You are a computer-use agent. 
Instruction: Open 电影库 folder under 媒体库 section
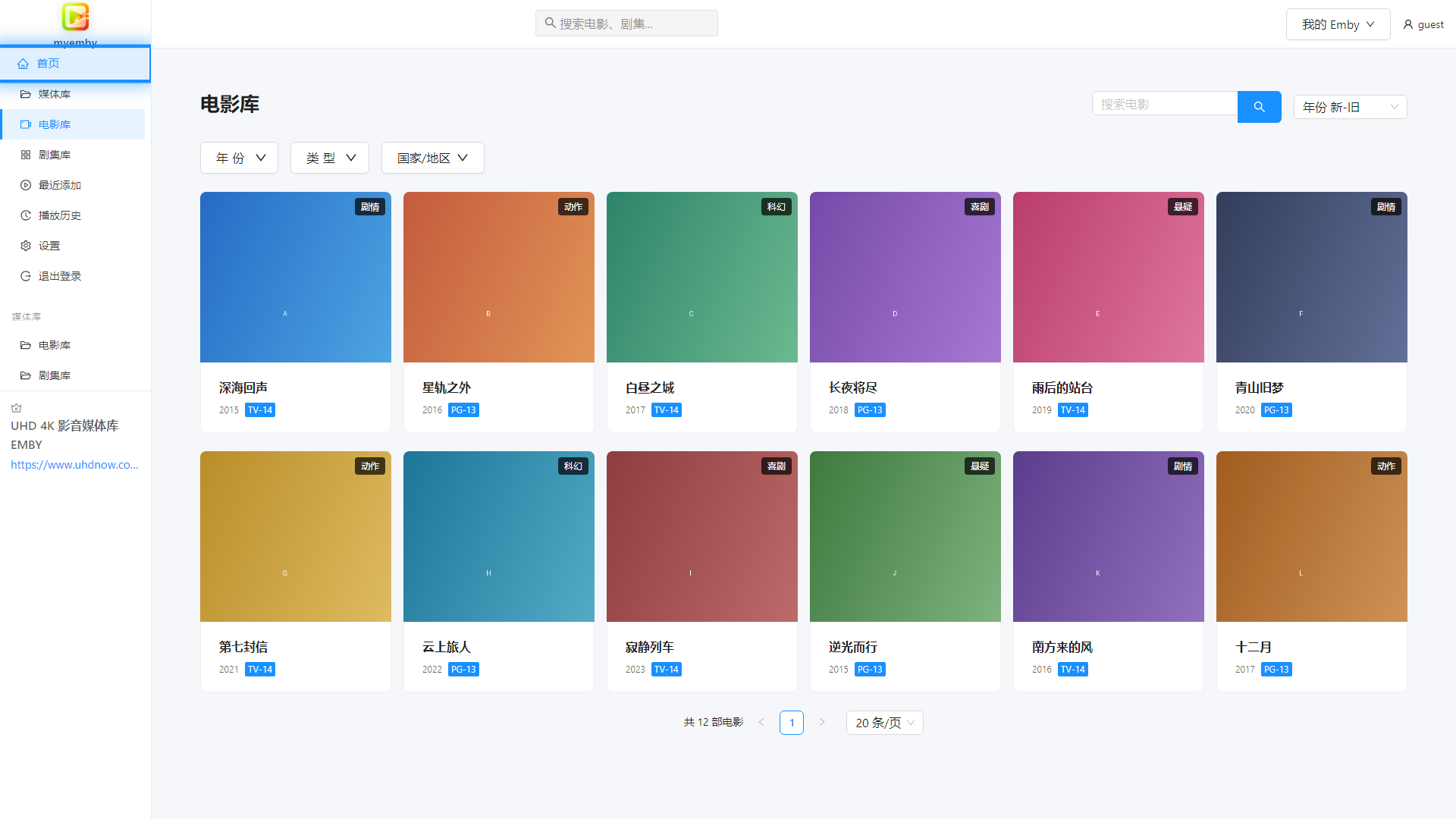(x=72, y=345)
